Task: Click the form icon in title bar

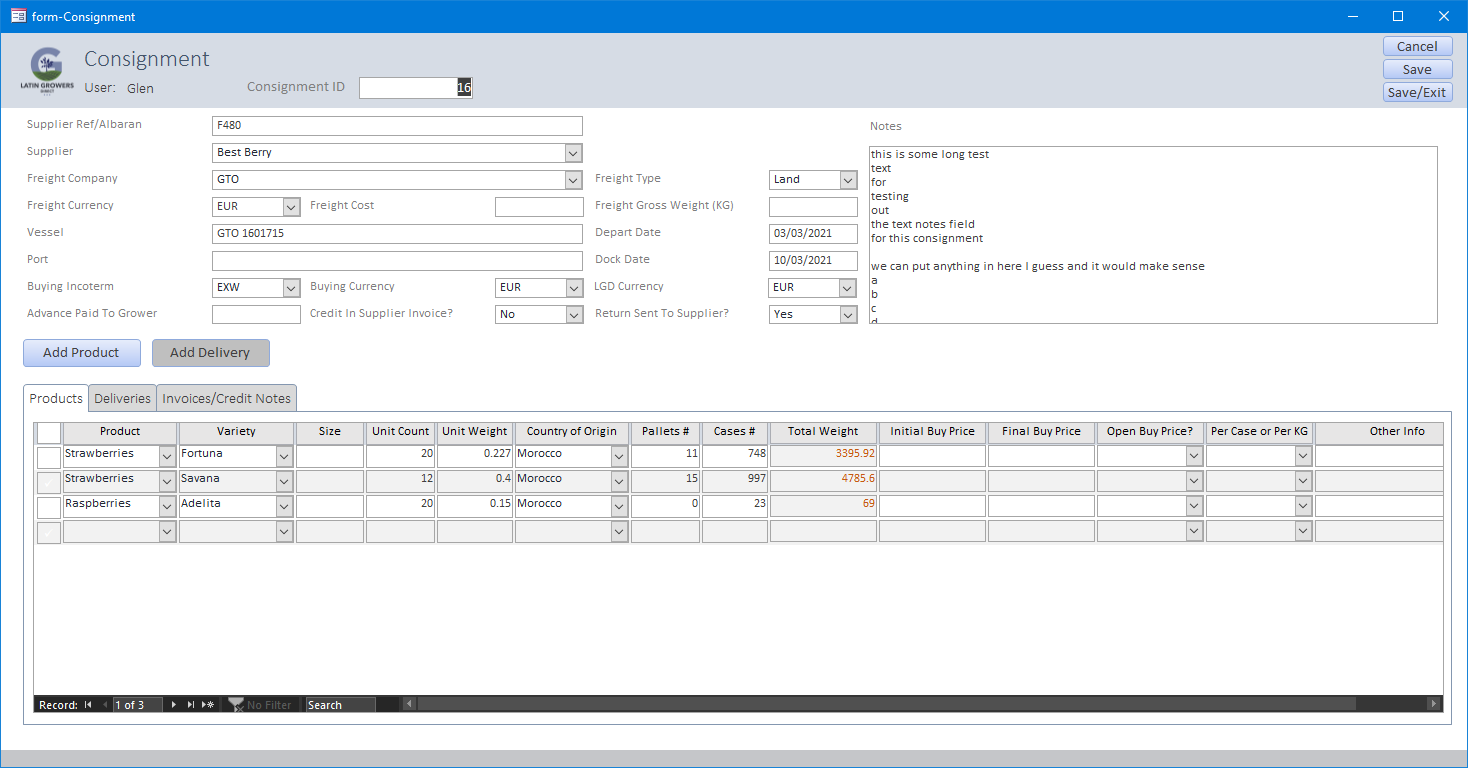Action: tap(18, 16)
